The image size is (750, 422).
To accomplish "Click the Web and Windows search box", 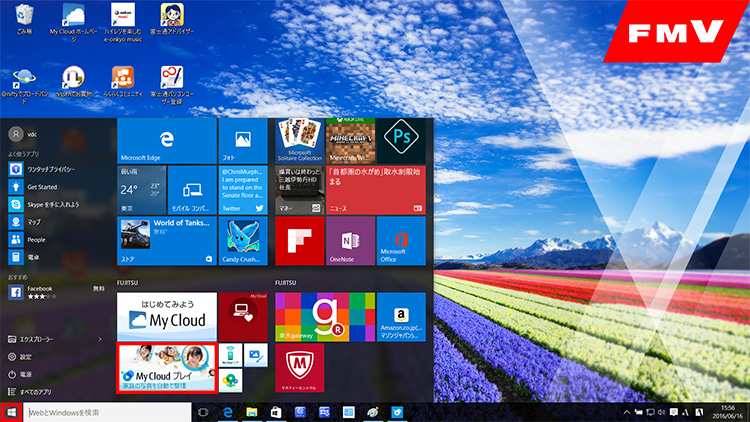I will [x=107, y=412].
